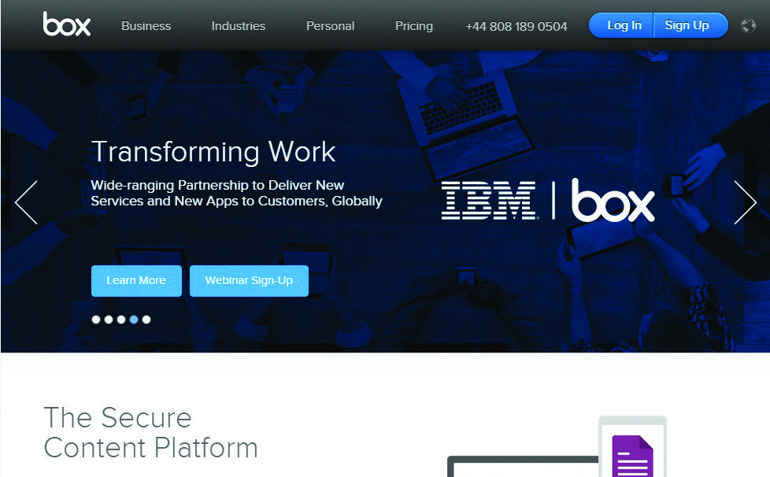Select the second carousel dot
Image resolution: width=770 pixels, height=477 pixels.
tap(109, 320)
